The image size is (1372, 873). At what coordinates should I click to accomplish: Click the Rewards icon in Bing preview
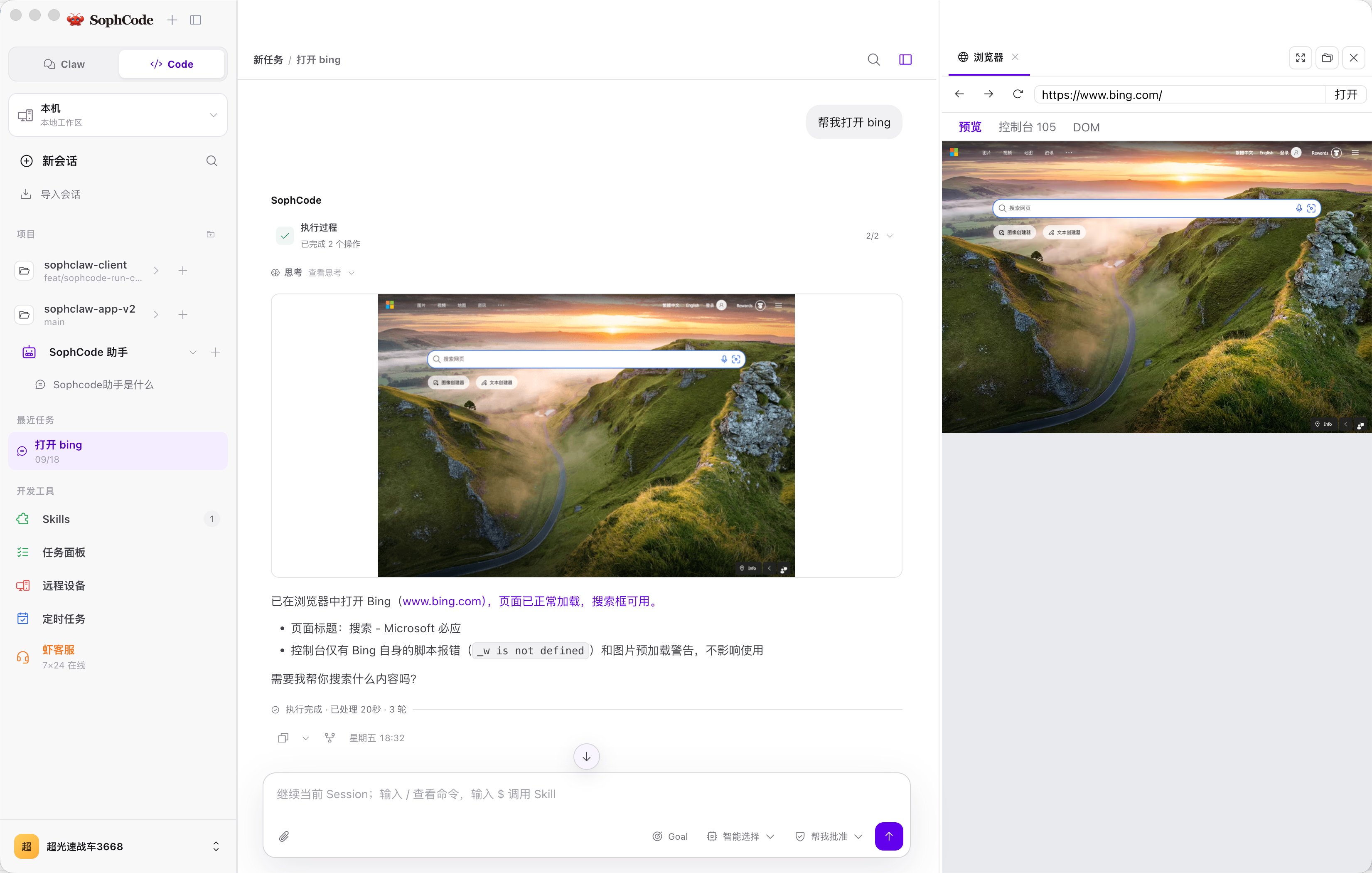tap(1337, 153)
